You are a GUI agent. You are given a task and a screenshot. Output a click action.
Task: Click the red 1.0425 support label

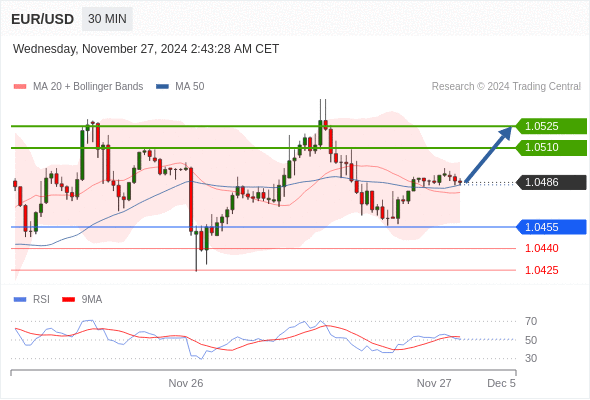541,270
